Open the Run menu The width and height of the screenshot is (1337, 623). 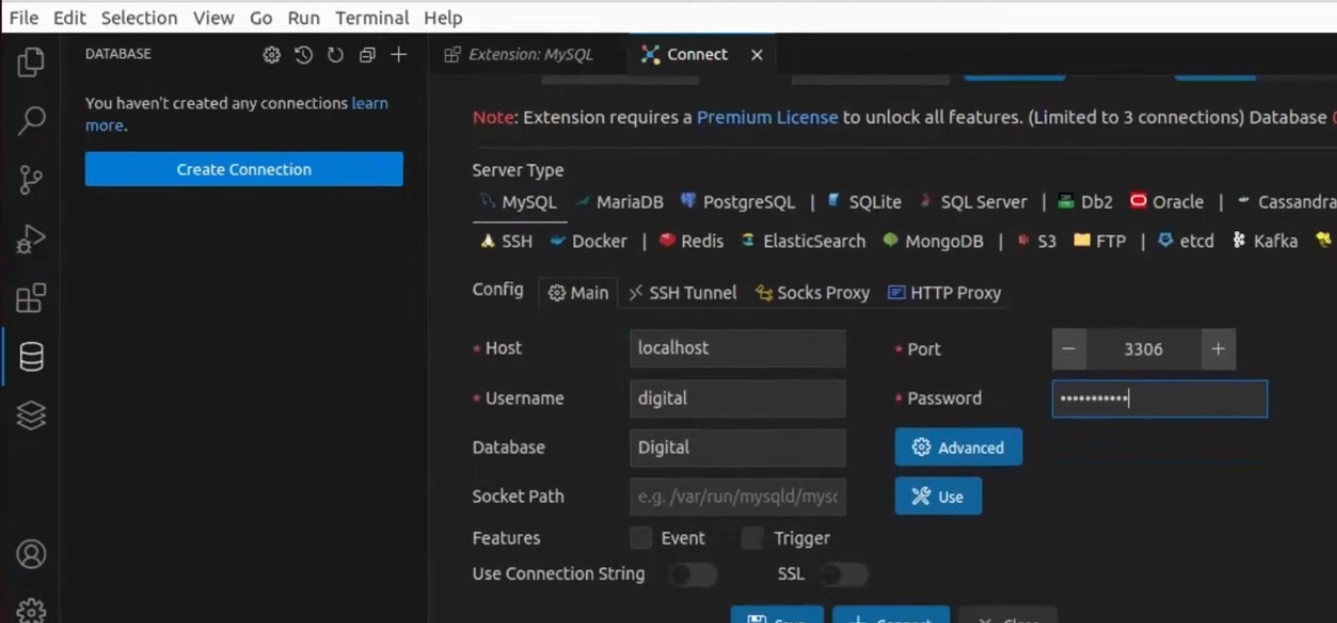(303, 17)
